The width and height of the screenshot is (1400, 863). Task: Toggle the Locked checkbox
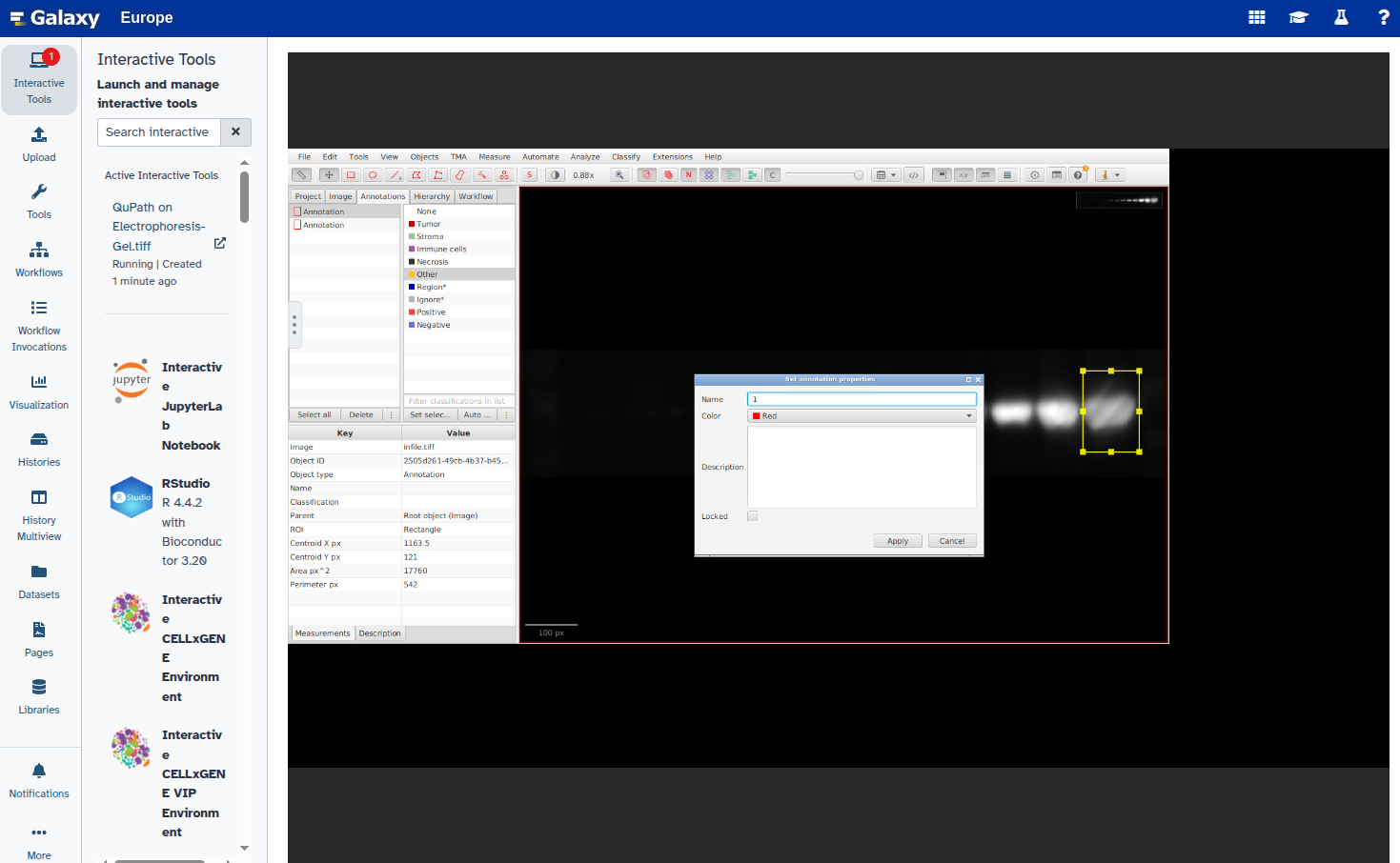(x=753, y=516)
